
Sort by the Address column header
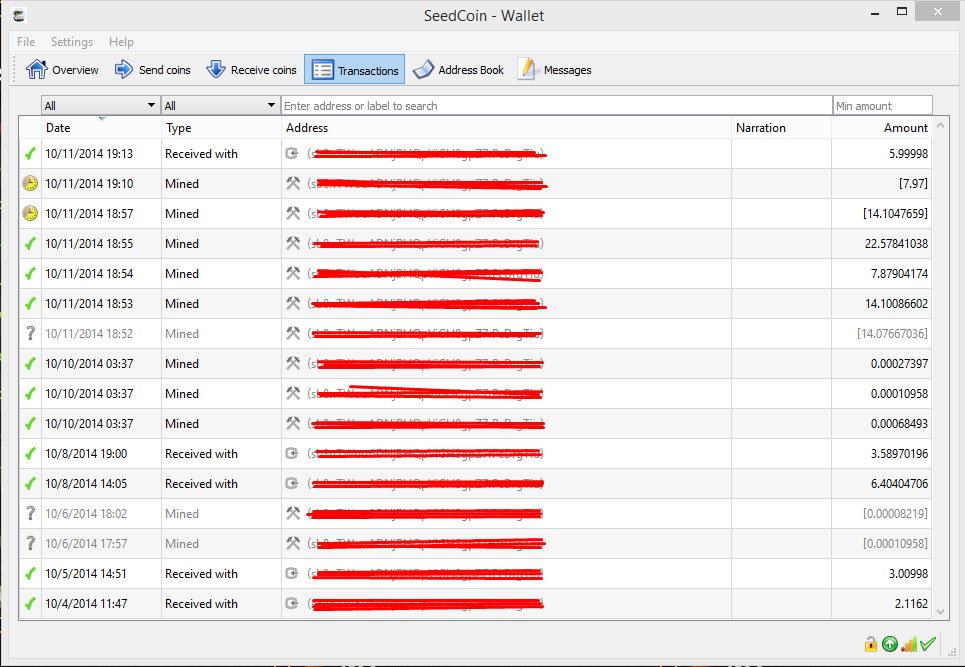point(507,128)
